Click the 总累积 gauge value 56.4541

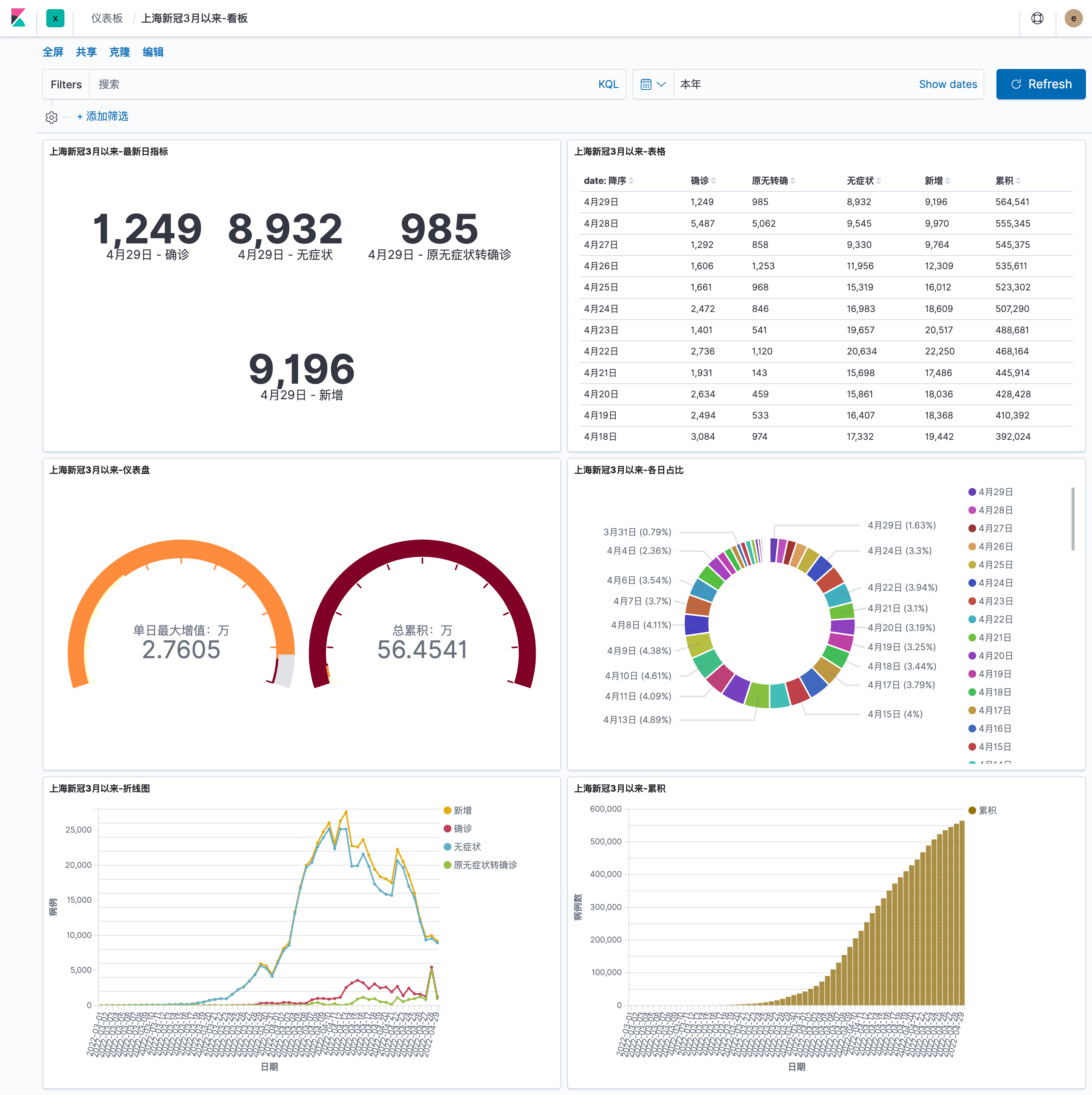(x=422, y=649)
